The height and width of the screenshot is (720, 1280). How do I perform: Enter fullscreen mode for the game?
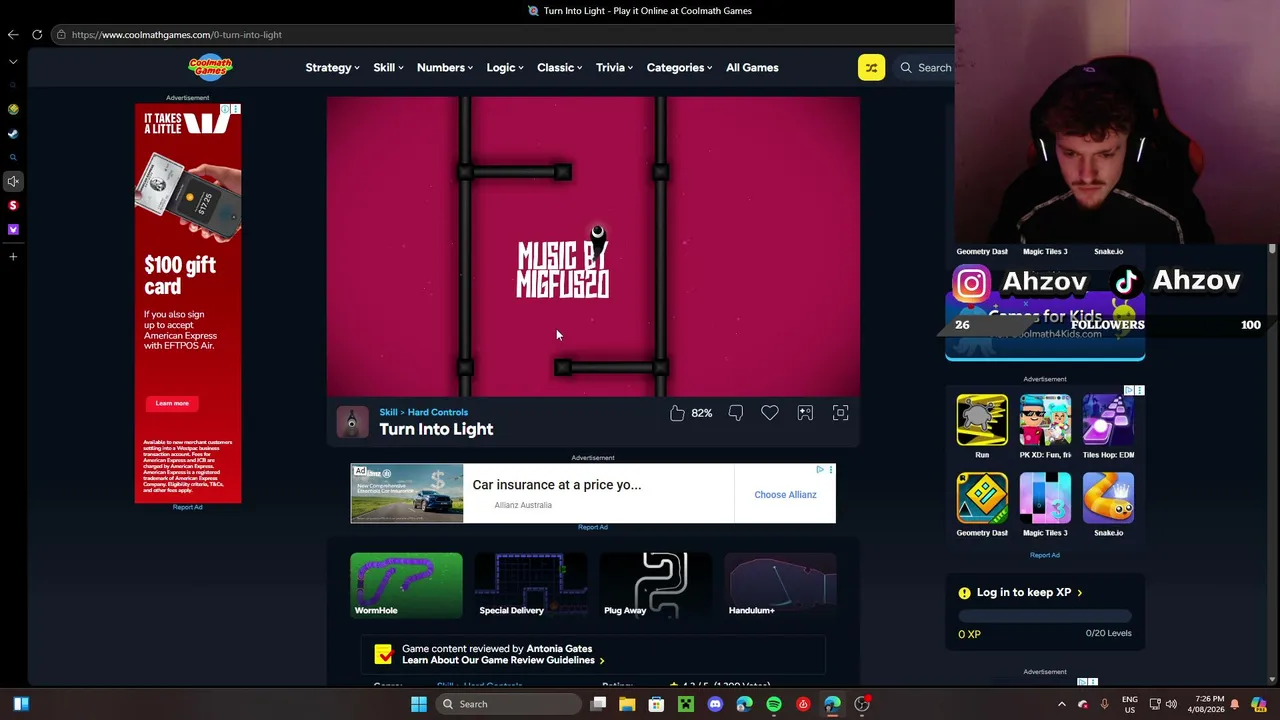pyautogui.click(x=841, y=413)
